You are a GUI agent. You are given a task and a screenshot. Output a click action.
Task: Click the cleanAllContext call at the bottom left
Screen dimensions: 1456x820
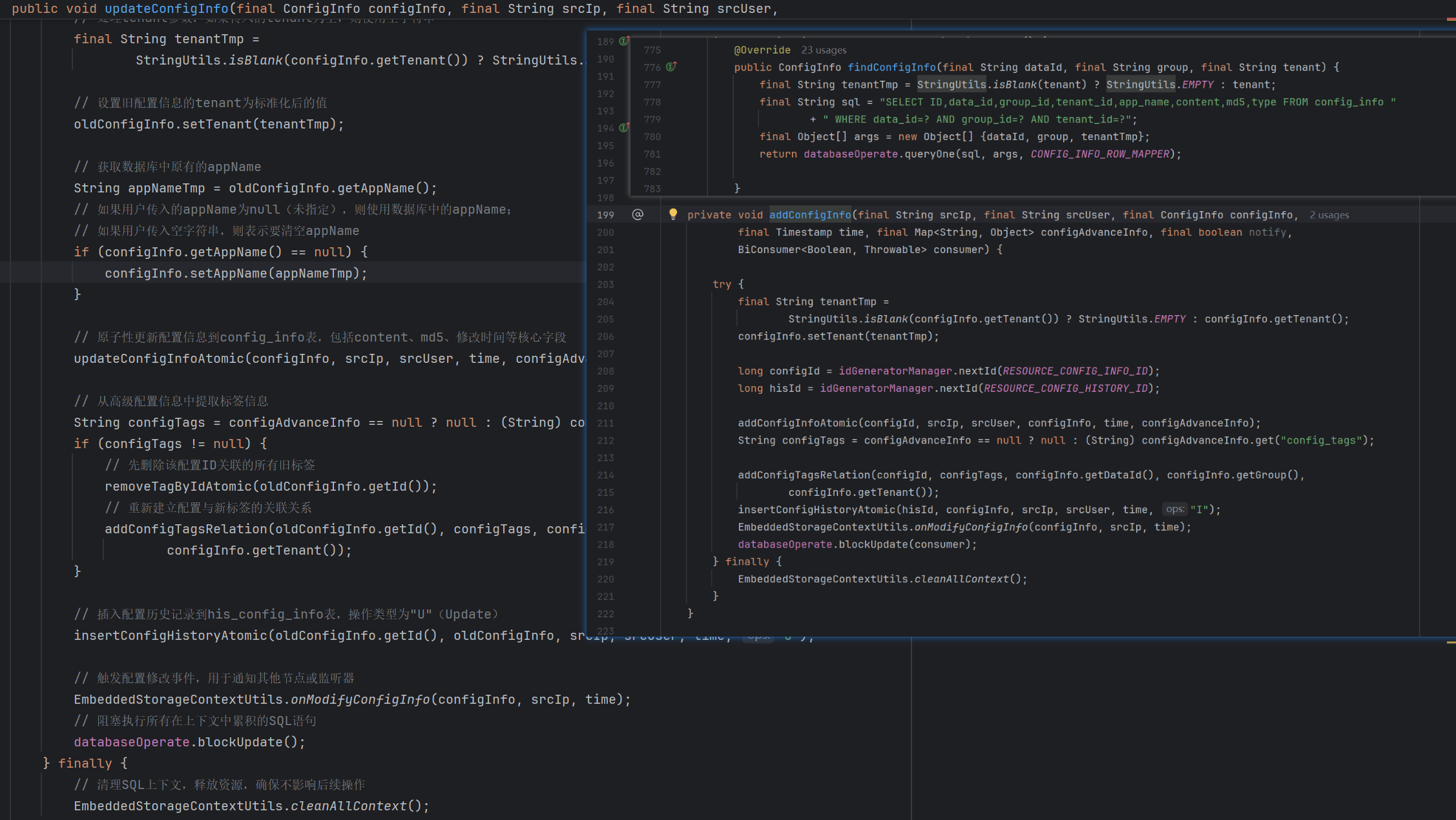coord(349,806)
